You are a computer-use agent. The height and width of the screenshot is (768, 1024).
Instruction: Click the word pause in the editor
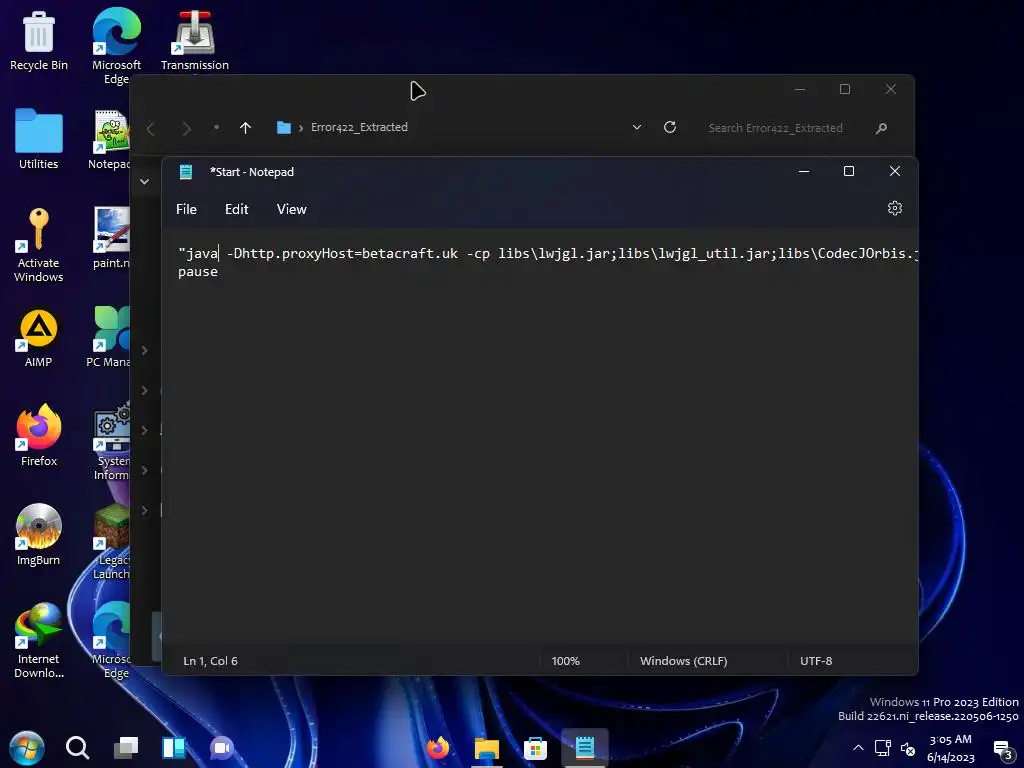point(198,272)
